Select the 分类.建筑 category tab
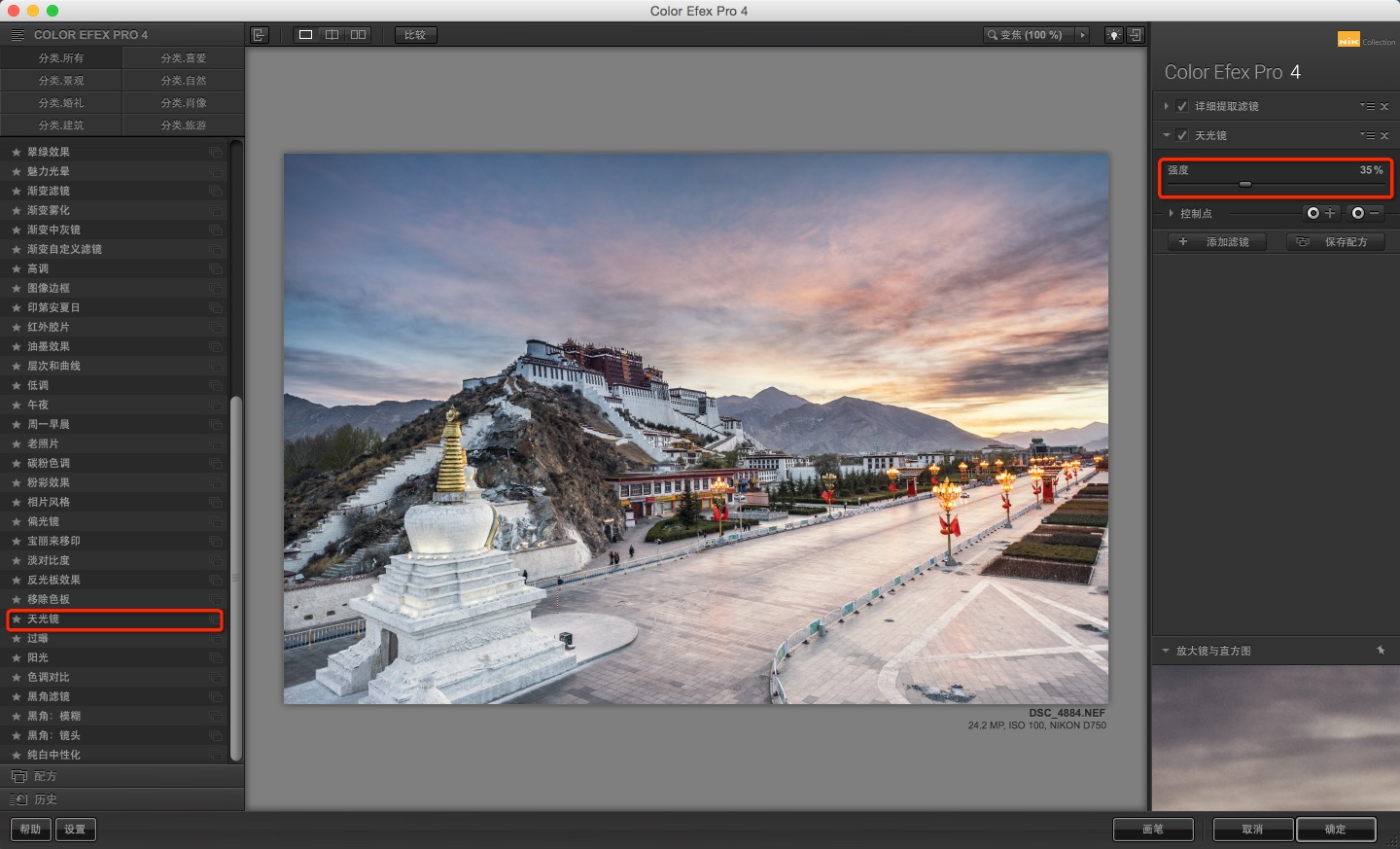Viewport: 1400px width, 849px height. [61, 125]
